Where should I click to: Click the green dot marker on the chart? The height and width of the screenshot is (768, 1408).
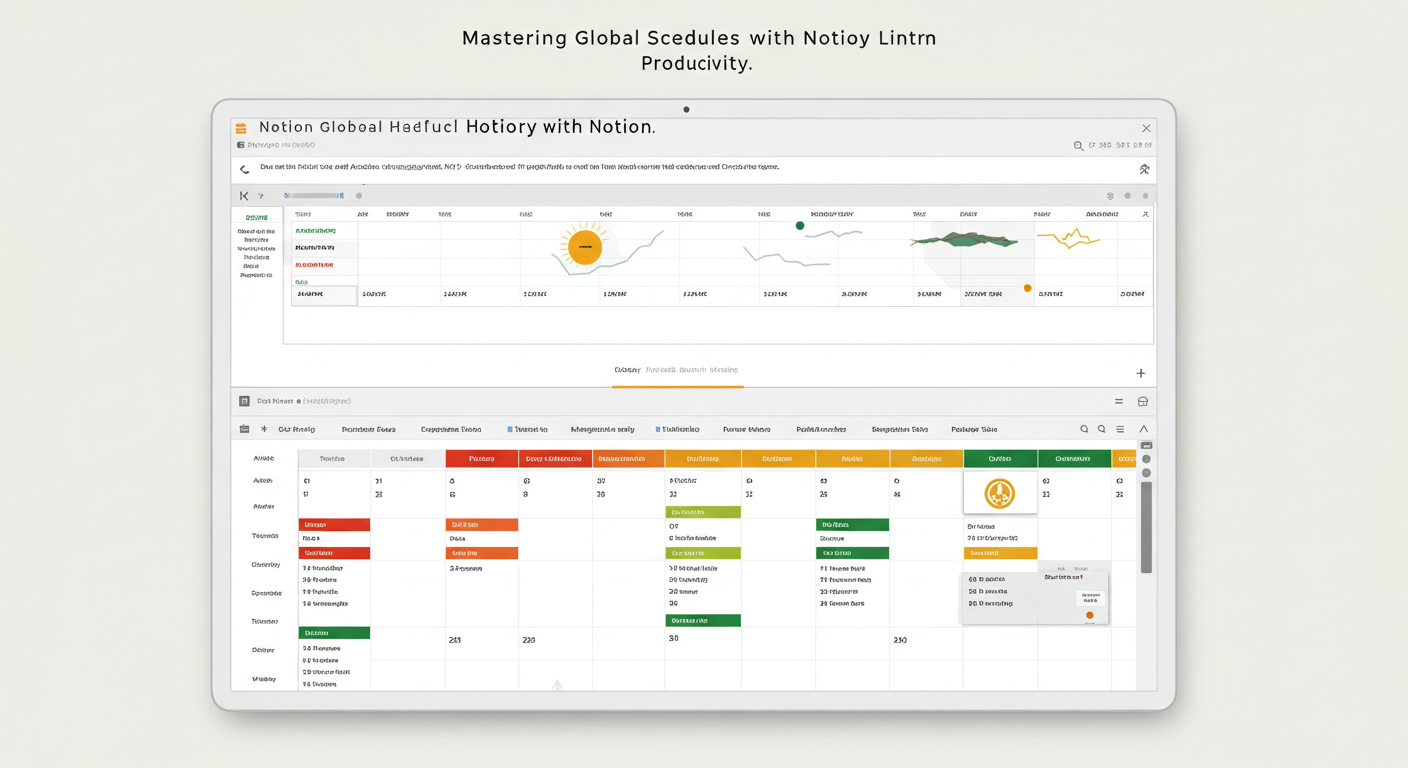(799, 226)
